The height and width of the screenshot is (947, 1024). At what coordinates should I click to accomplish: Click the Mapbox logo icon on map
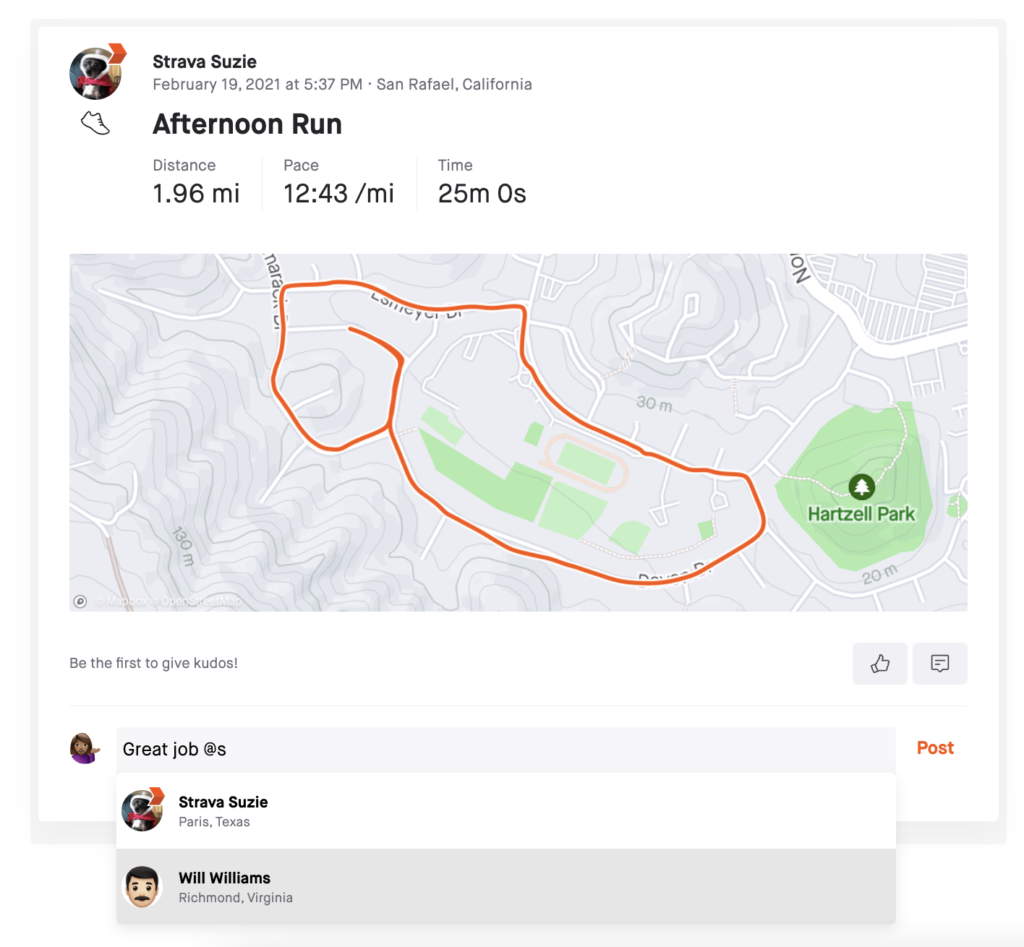[80, 601]
